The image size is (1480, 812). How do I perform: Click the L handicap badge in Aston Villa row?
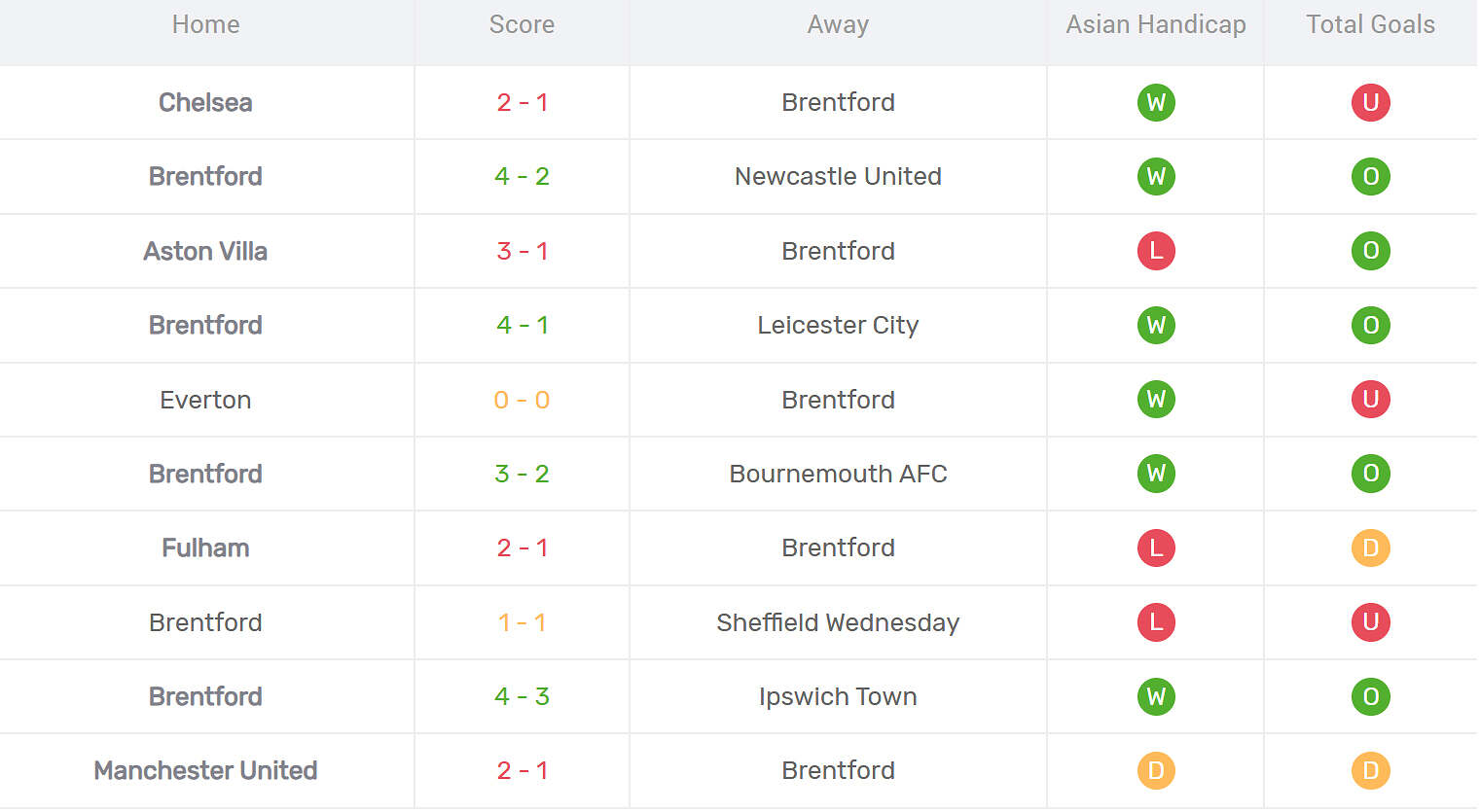click(x=1156, y=251)
